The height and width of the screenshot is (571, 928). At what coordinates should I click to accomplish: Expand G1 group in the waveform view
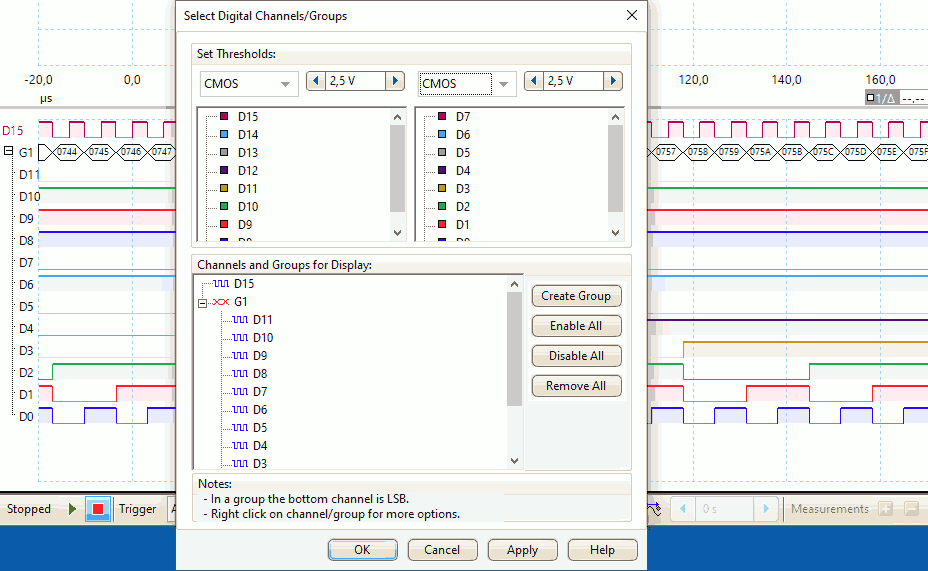coord(8,152)
